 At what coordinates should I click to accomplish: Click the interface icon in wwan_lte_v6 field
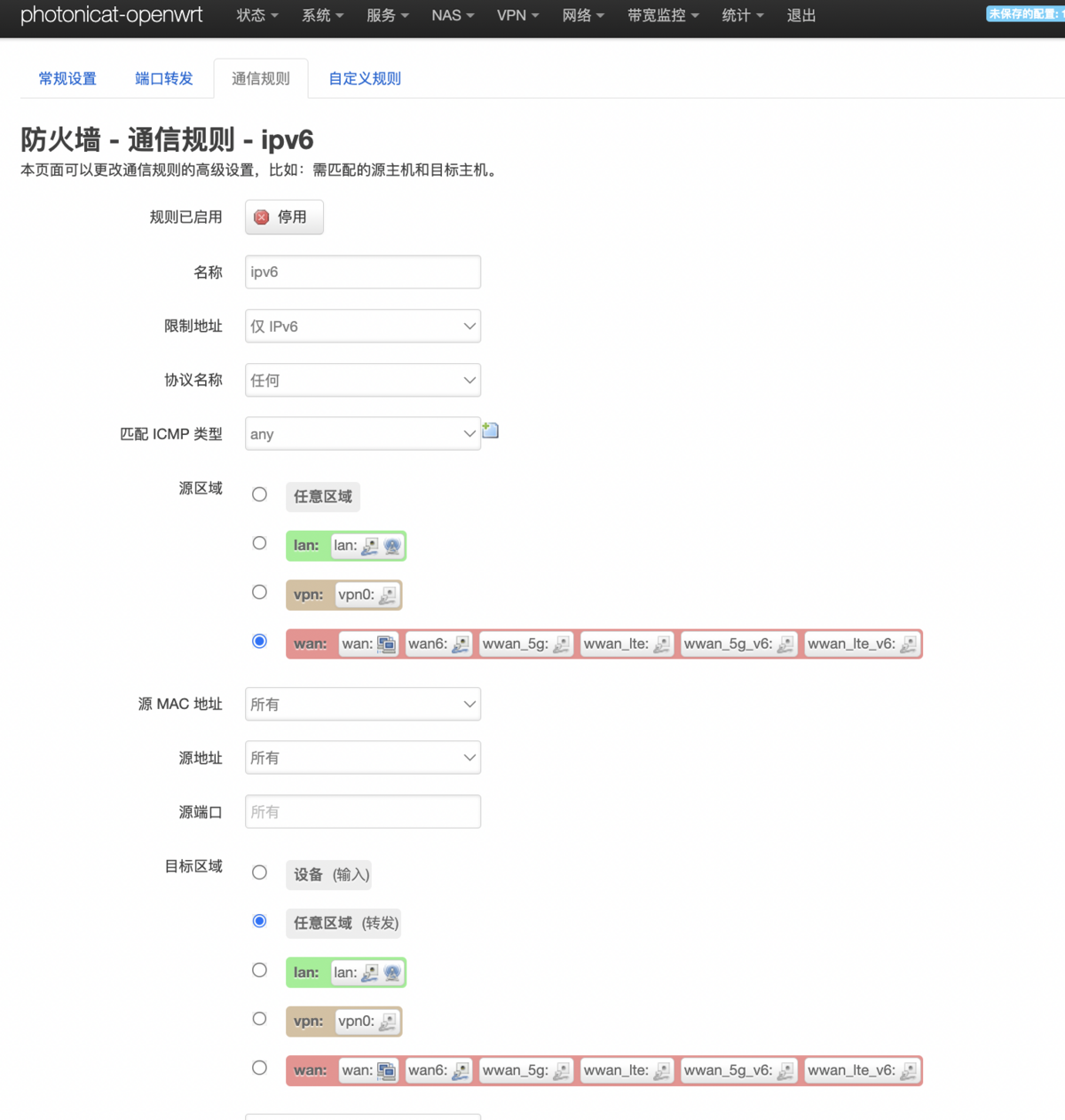(907, 643)
